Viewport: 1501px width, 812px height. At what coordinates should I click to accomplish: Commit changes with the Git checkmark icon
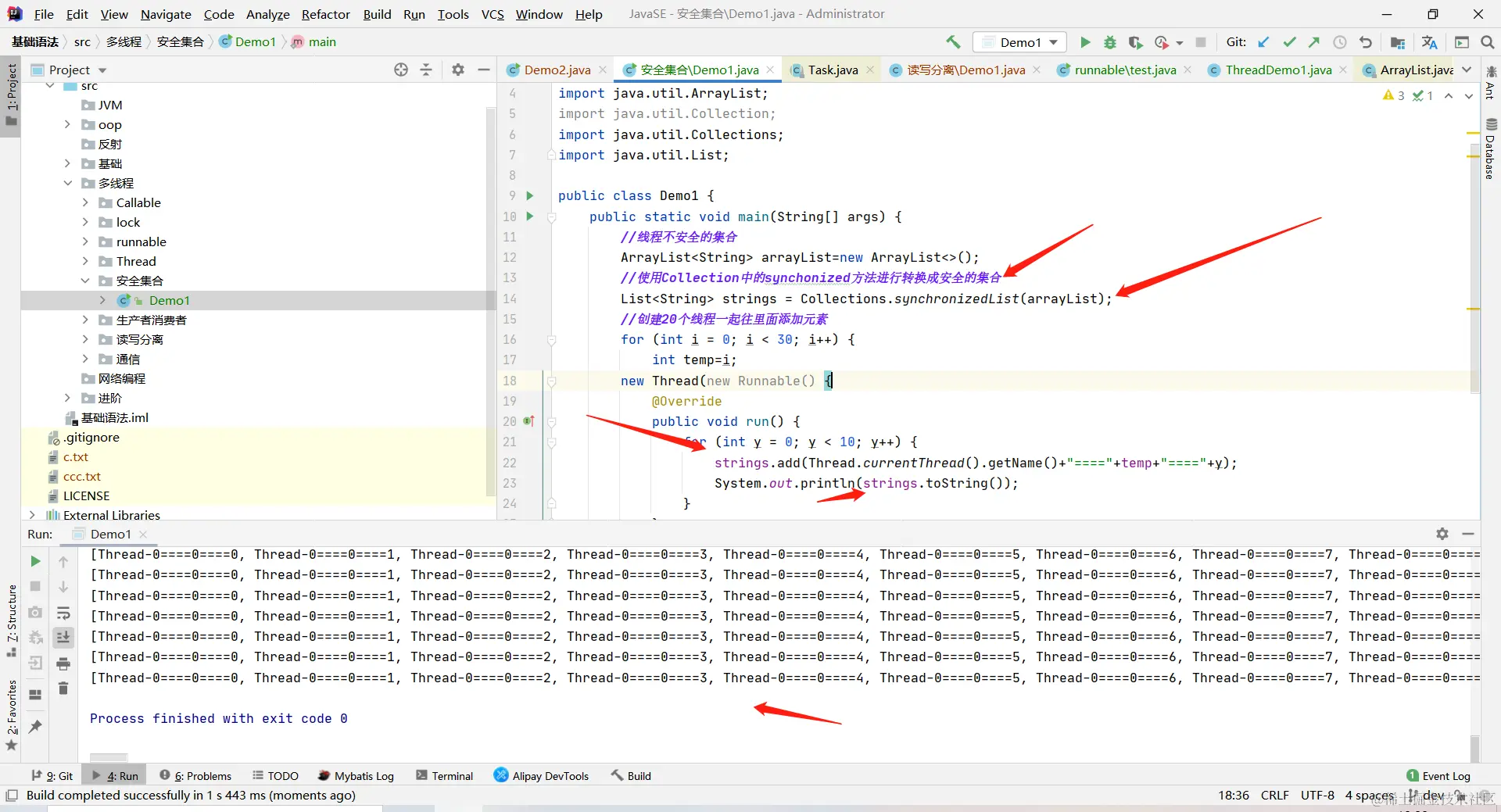[1289, 42]
